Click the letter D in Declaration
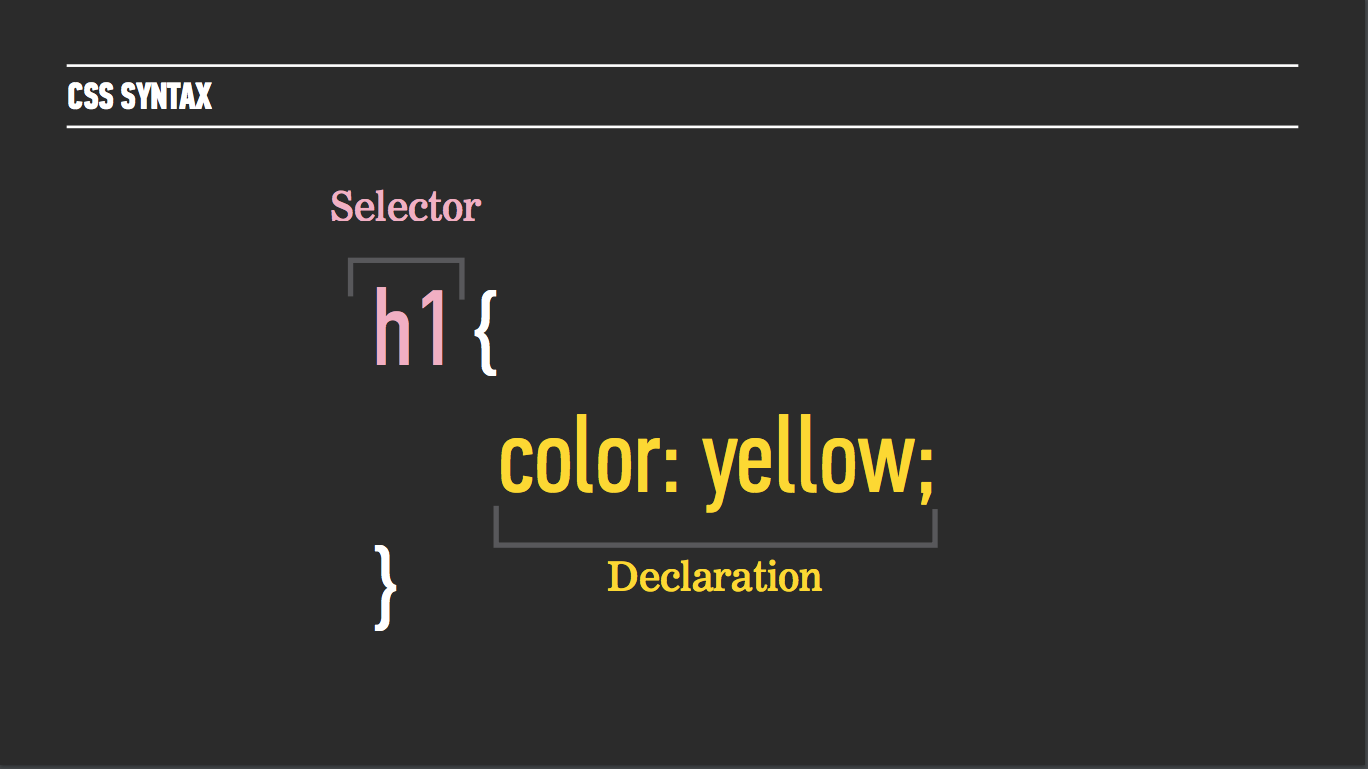Screen dimensions: 1368x769 pos(621,577)
